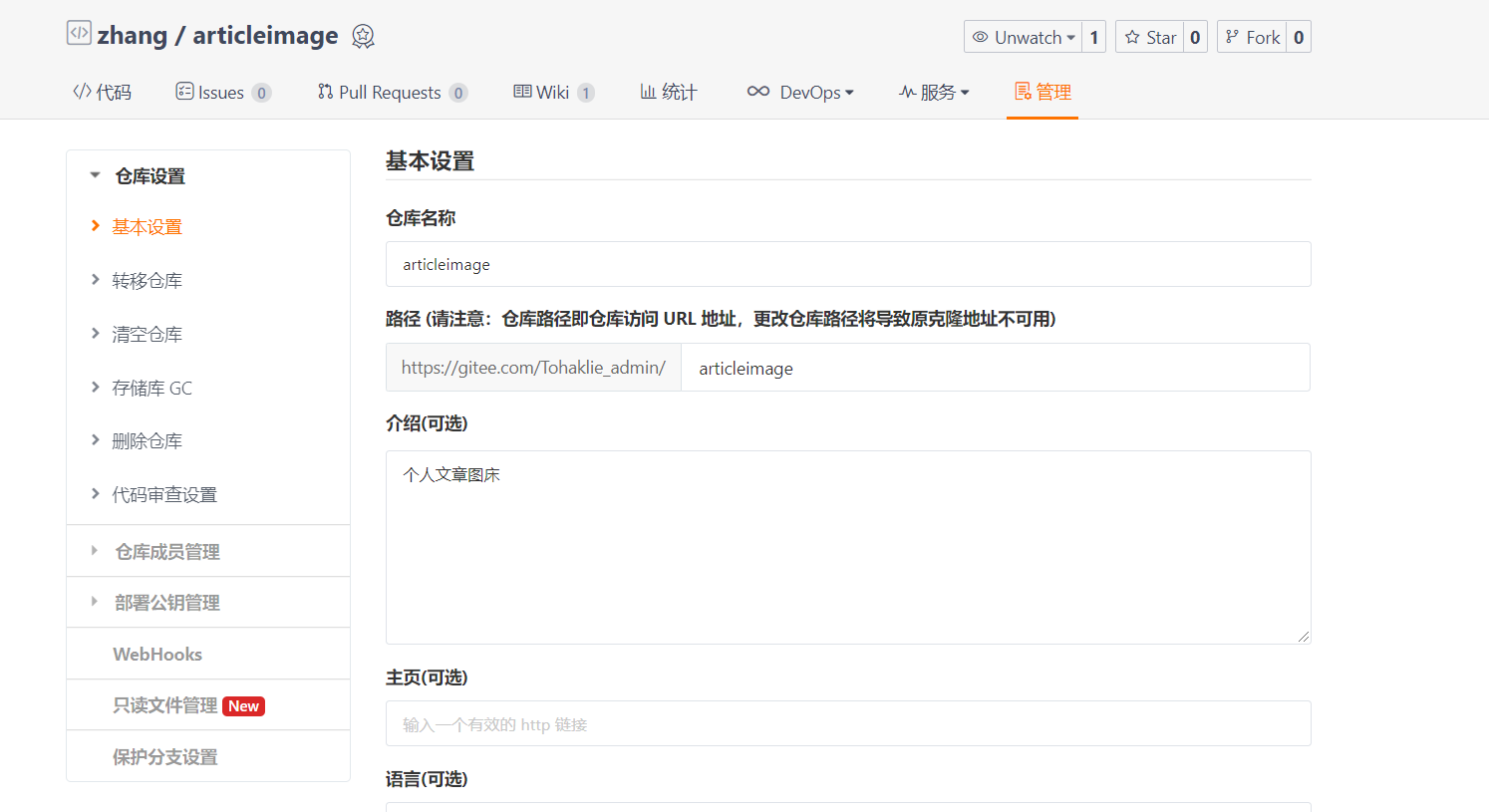1489x812 pixels.
Task: Click the 服务 pulse icon
Action: (x=907, y=92)
